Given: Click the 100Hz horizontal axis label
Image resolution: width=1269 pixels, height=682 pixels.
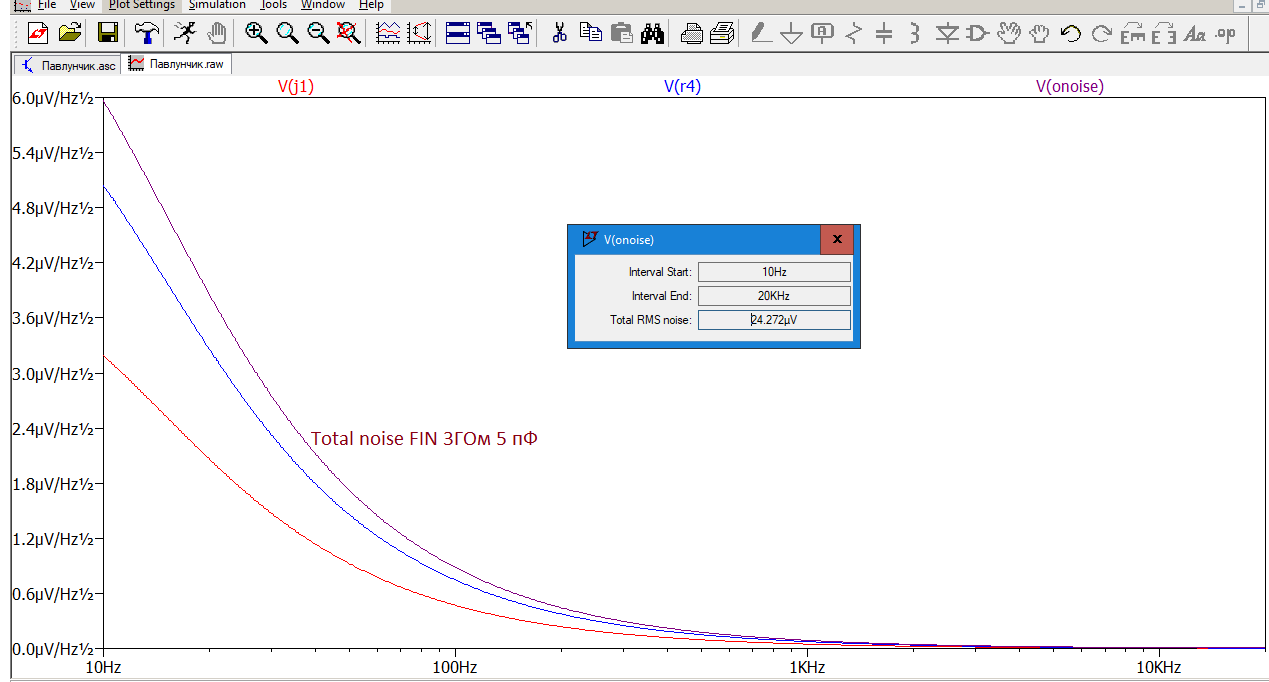Looking at the screenshot, I should pyautogui.click(x=455, y=667).
